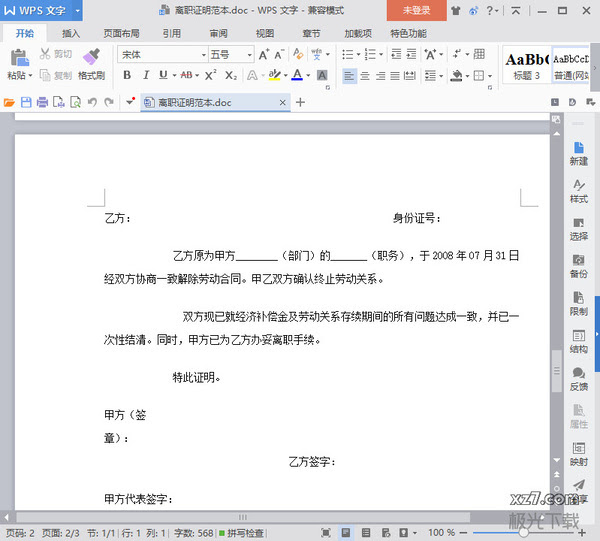Open the font name 宋体 dropdown

tap(204, 55)
